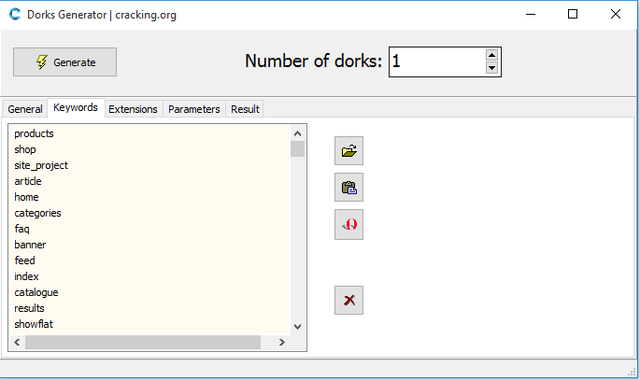Image resolution: width=640 pixels, height=379 pixels.
Task: Increase number of dorks with up arrow
Action: pos(492,55)
